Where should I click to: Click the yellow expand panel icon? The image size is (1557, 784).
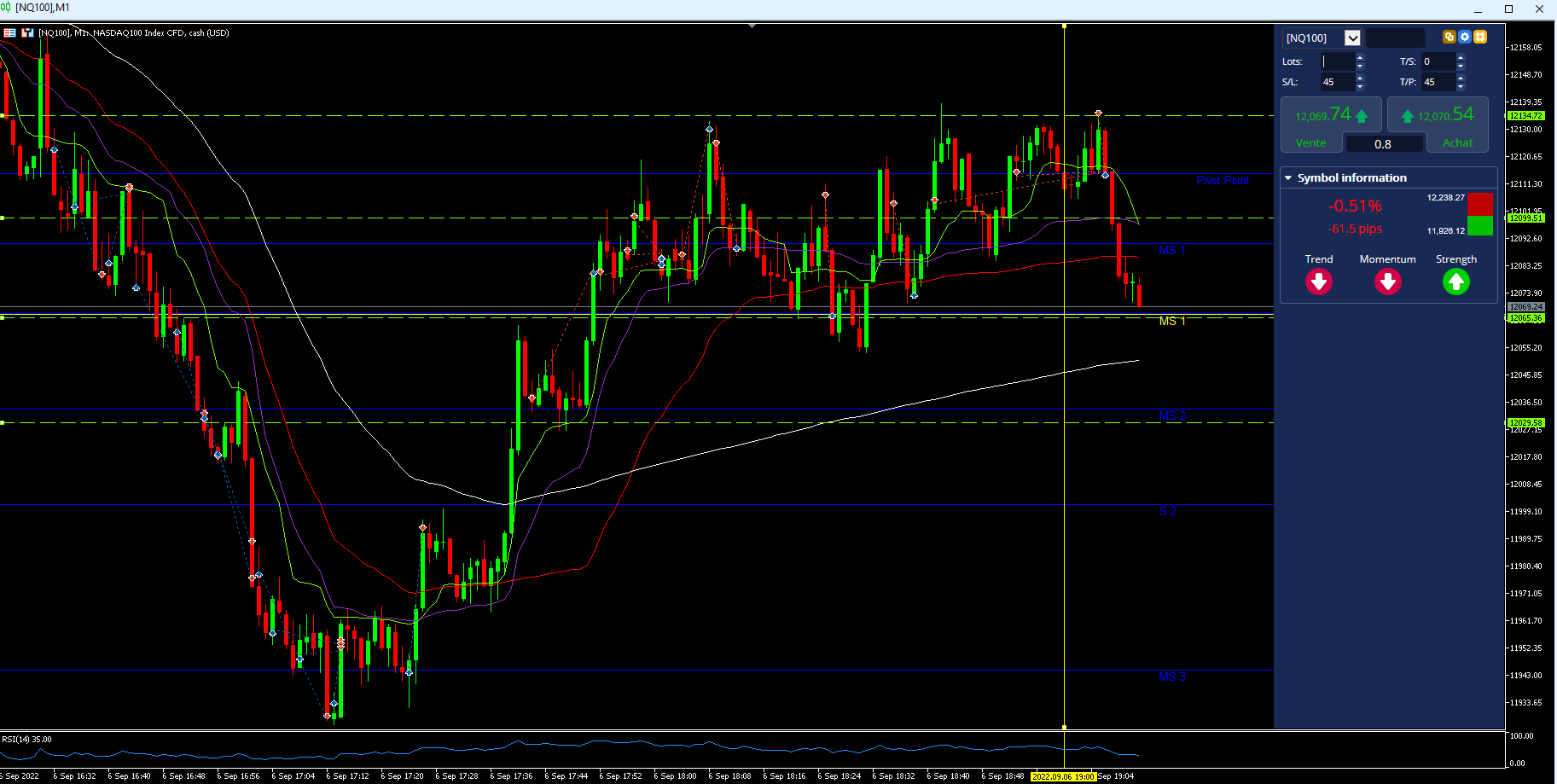[1480, 37]
